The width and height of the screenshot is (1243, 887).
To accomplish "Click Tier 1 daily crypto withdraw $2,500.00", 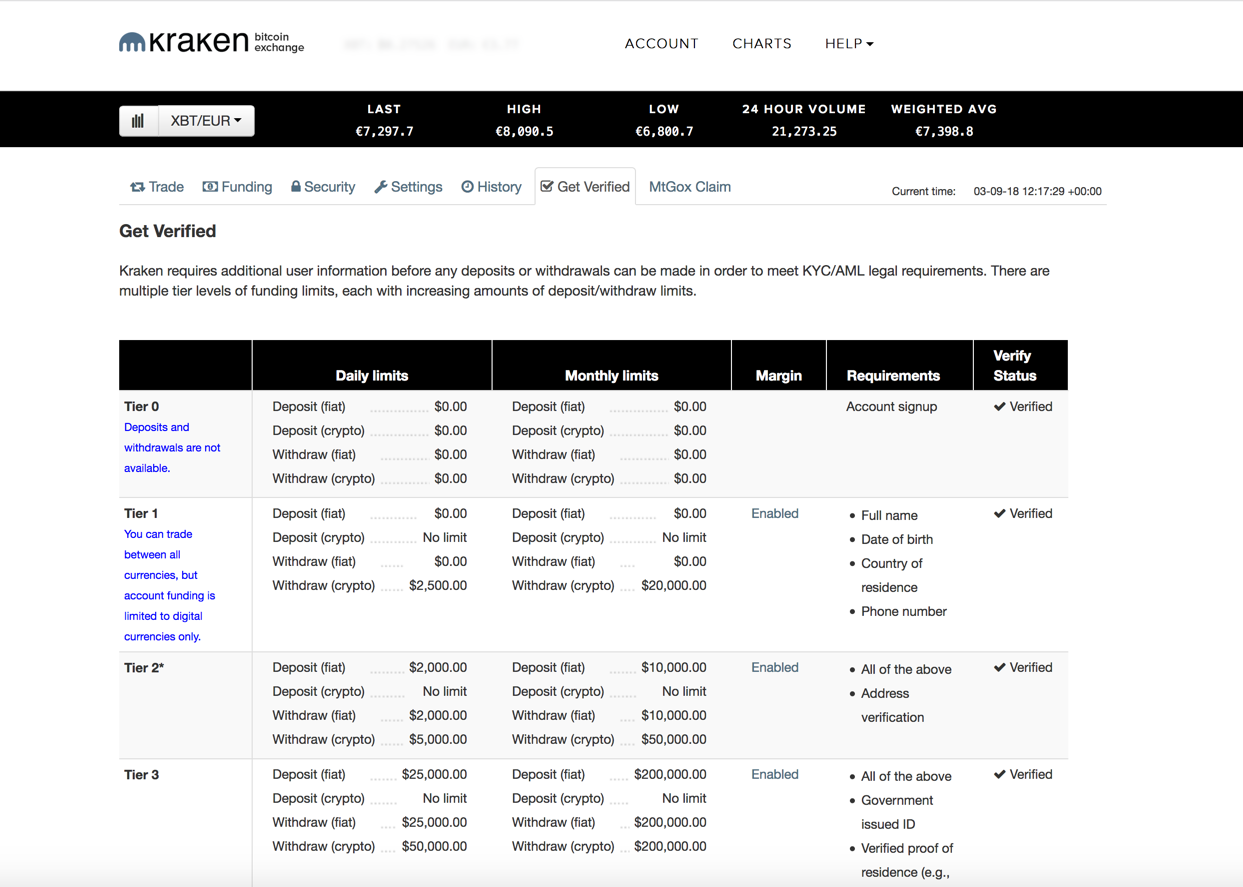I will pyautogui.click(x=437, y=586).
